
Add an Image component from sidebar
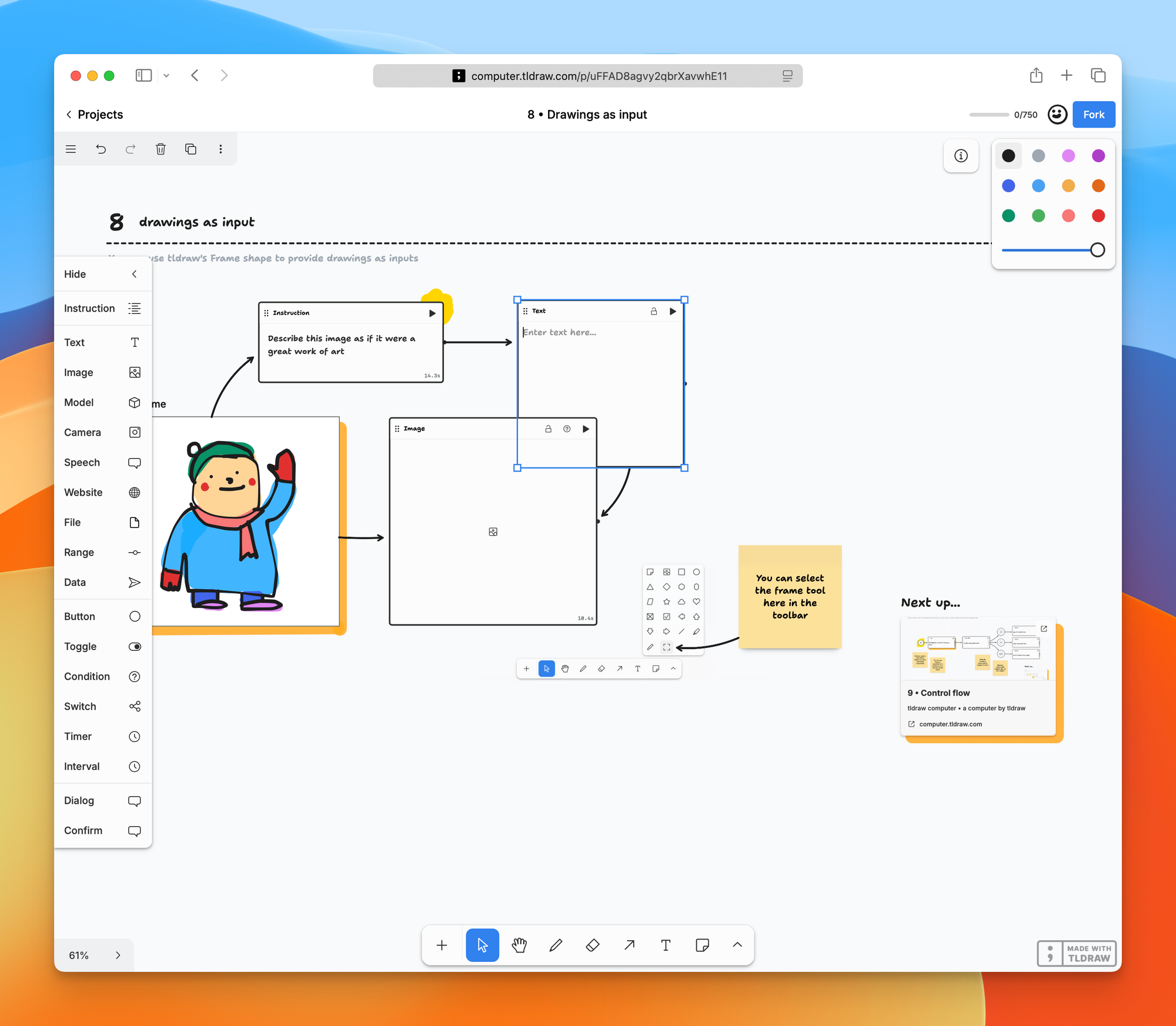103,372
